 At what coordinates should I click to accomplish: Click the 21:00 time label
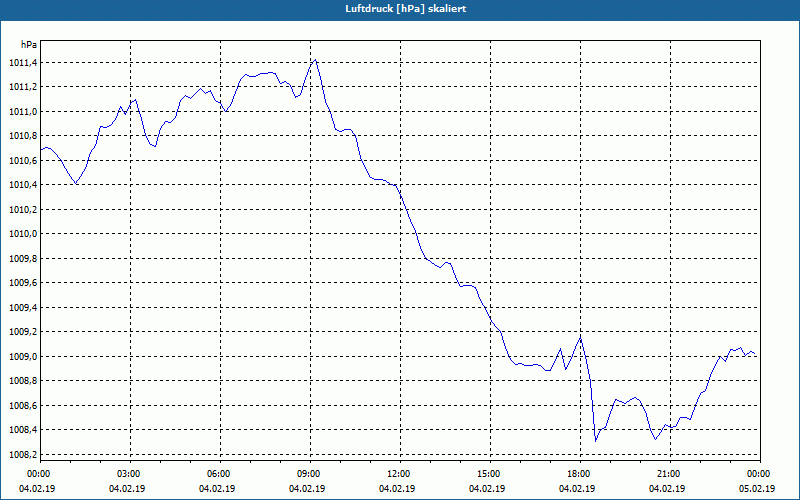[668, 474]
